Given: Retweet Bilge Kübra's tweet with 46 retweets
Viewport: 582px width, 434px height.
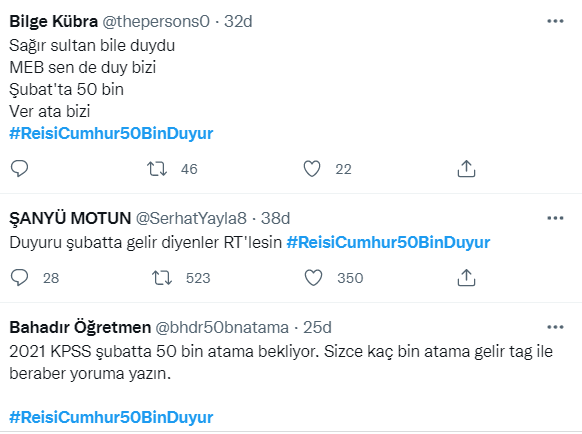Looking at the screenshot, I should (157, 169).
